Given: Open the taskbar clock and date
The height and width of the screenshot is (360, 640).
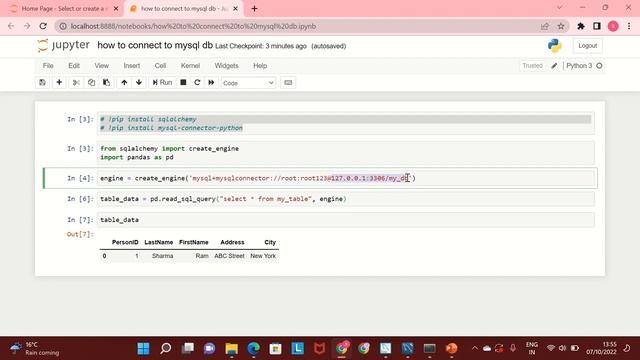Looking at the screenshot, I should click(602, 348).
